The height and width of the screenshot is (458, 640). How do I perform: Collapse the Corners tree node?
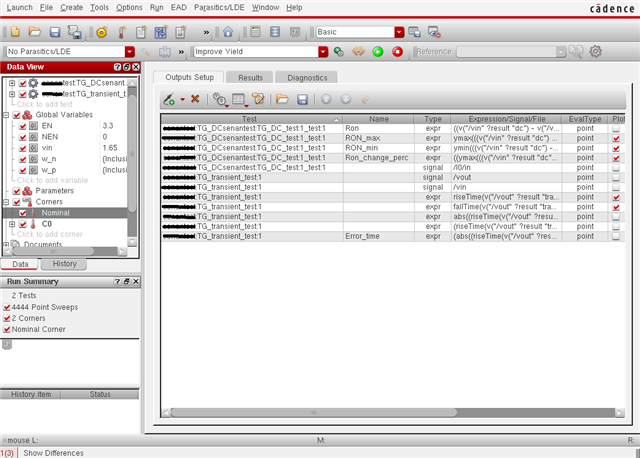click(x=6, y=202)
